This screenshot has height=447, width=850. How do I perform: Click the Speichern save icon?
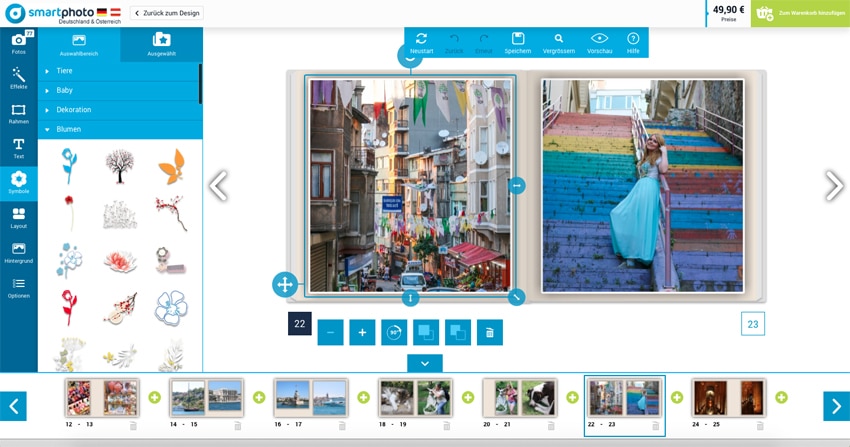518,43
